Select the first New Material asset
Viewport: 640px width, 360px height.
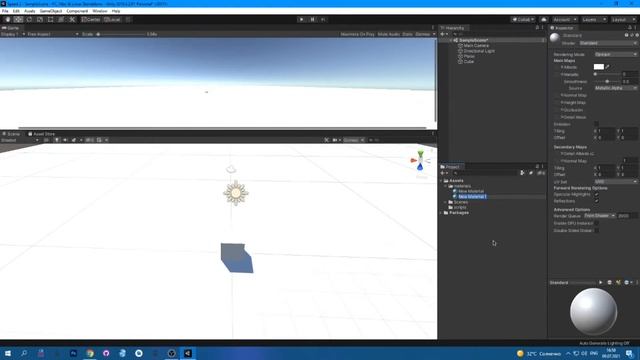(x=468, y=191)
